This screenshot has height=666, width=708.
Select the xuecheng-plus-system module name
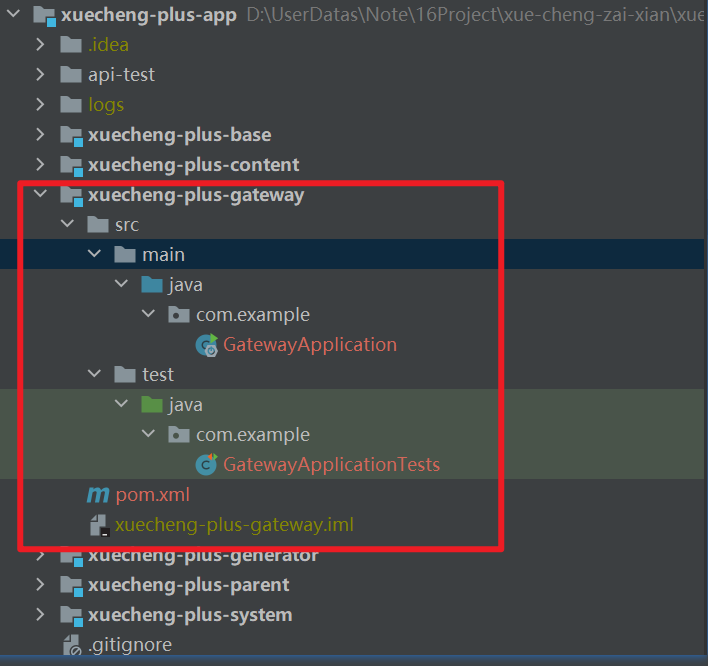tap(190, 615)
